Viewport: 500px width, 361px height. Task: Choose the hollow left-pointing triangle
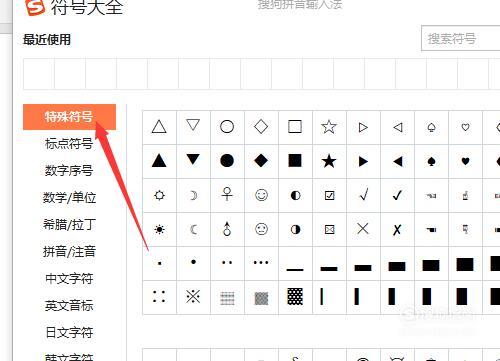coord(398,127)
